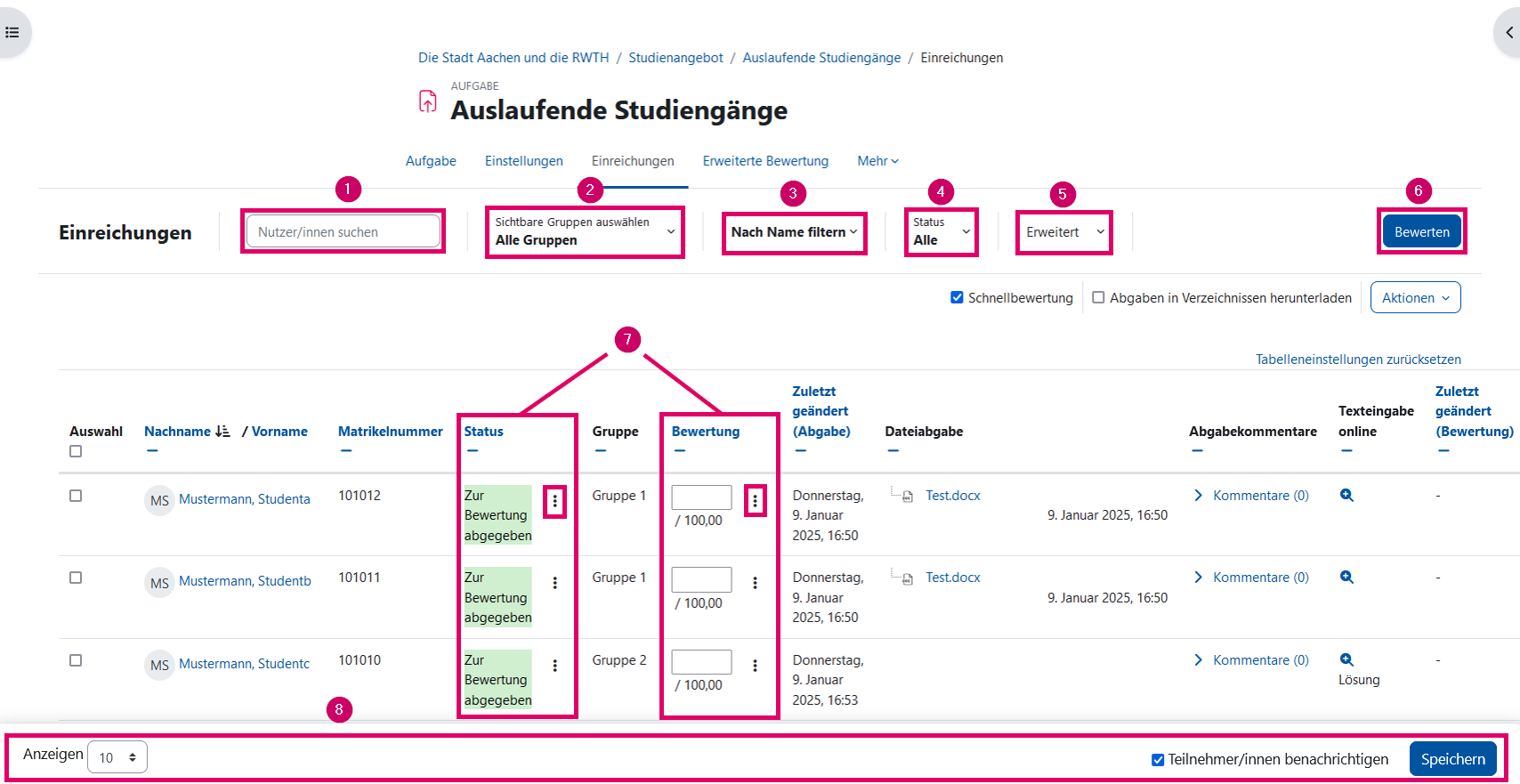
Task: Expand Kommentare (0) for Studentb
Action: tap(1251, 578)
